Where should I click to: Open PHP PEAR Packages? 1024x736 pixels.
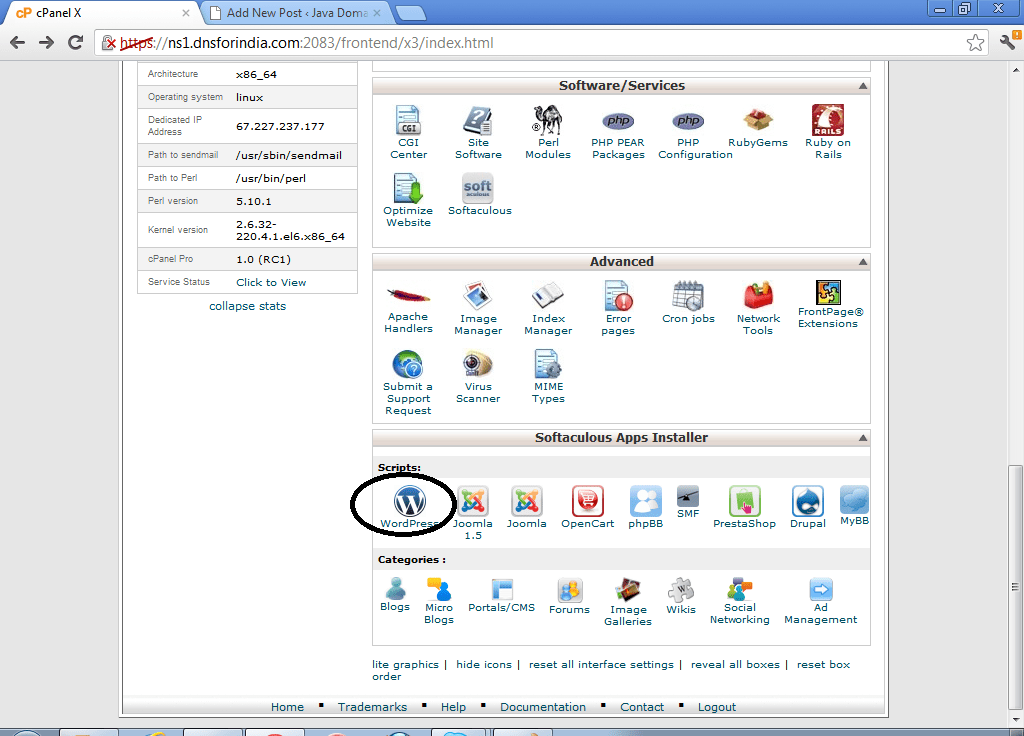click(x=618, y=133)
